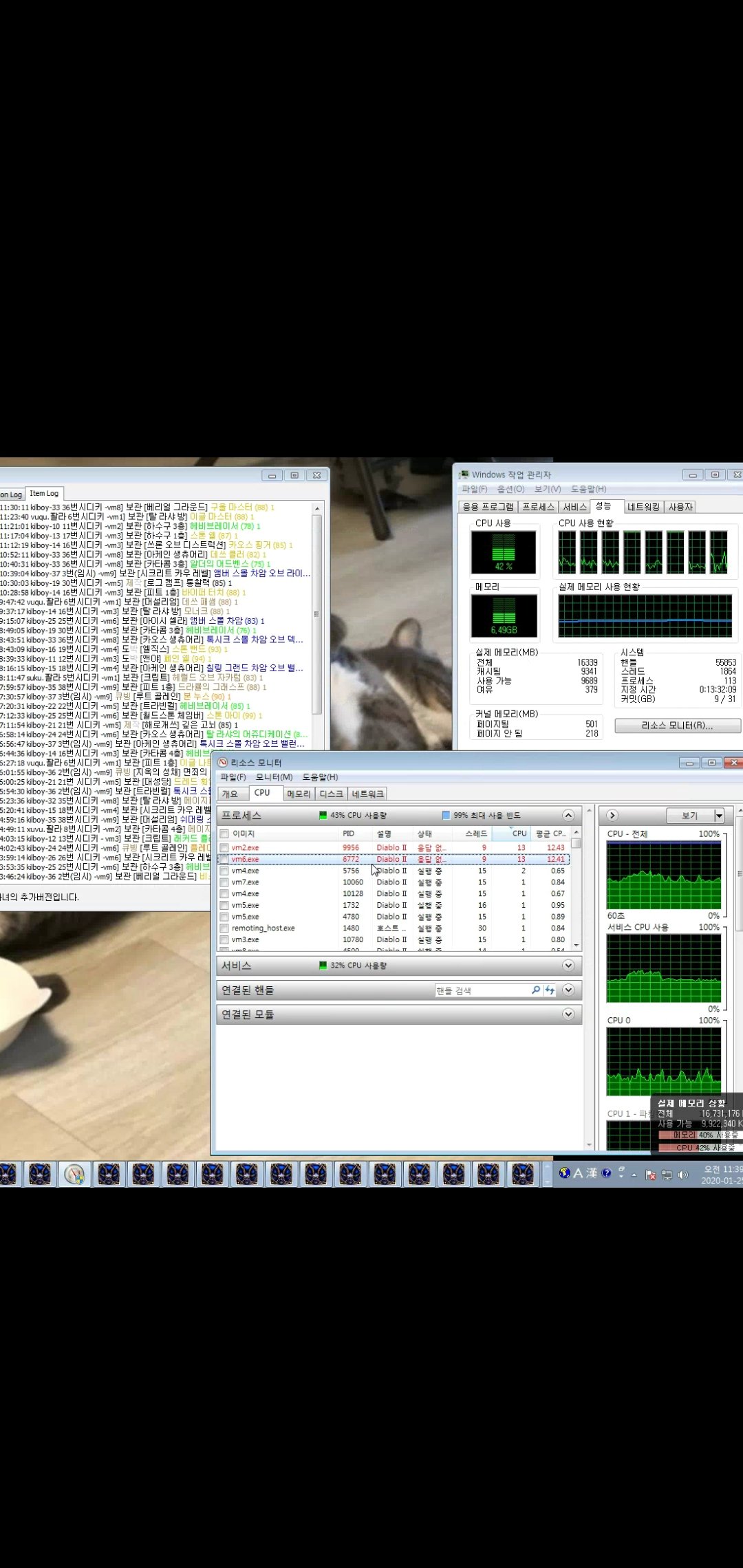
Task: Open the compass browser icon on the taskbar
Action: (74, 1174)
